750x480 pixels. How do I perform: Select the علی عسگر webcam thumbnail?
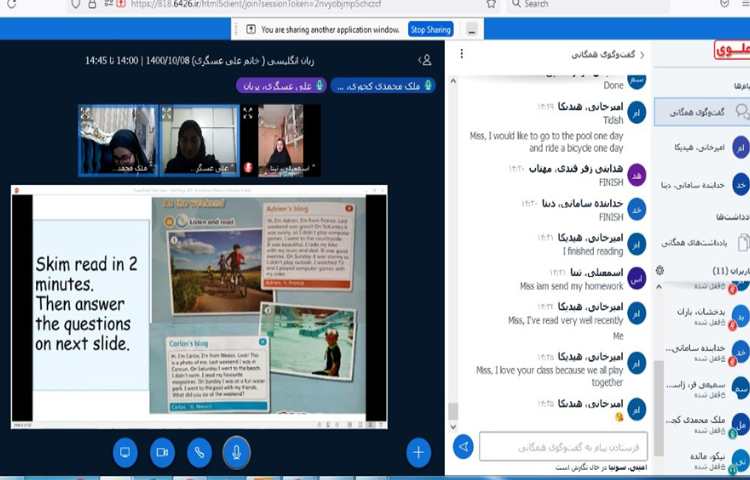point(199,141)
